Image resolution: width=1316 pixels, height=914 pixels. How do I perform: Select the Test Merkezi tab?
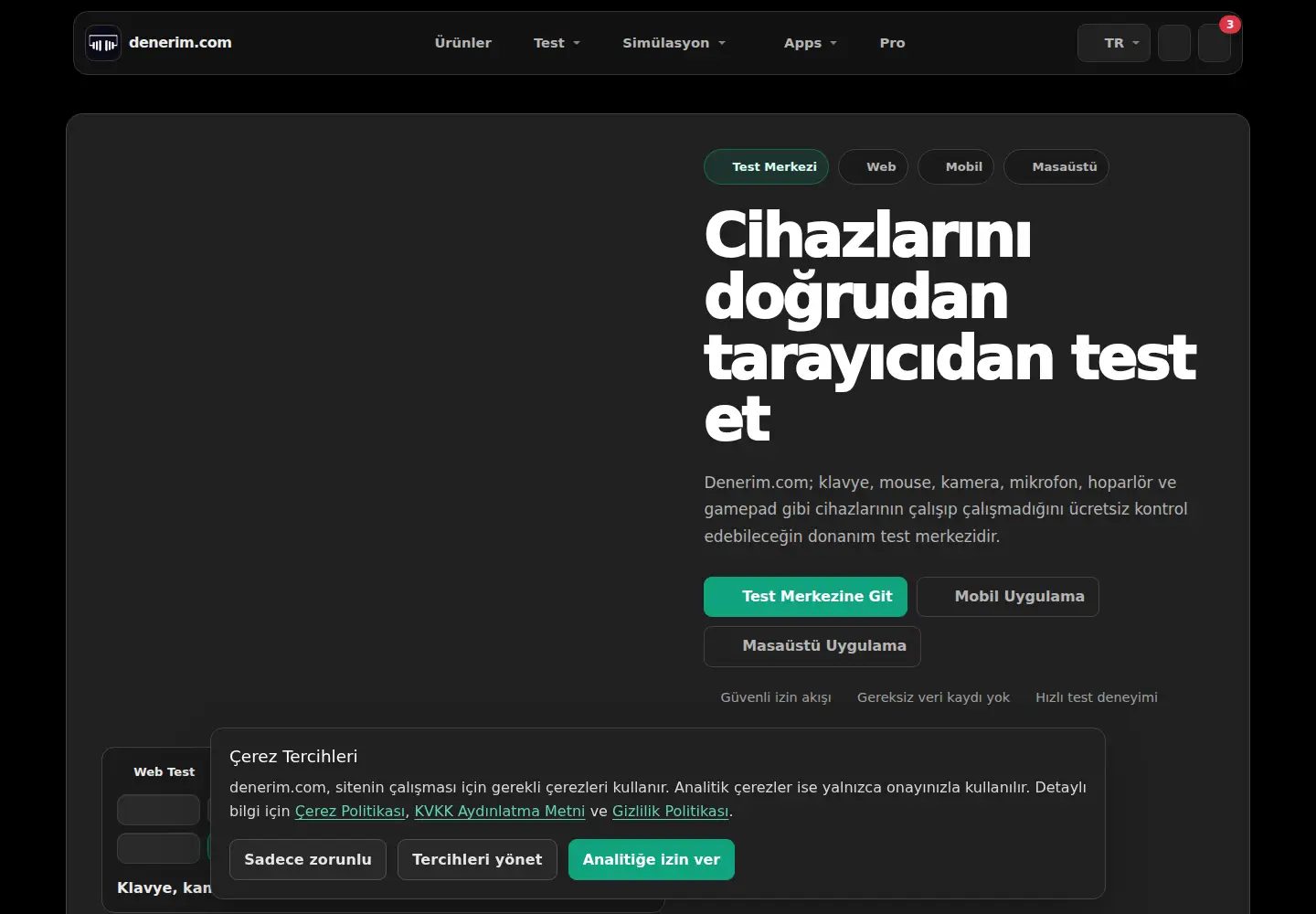point(766,166)
